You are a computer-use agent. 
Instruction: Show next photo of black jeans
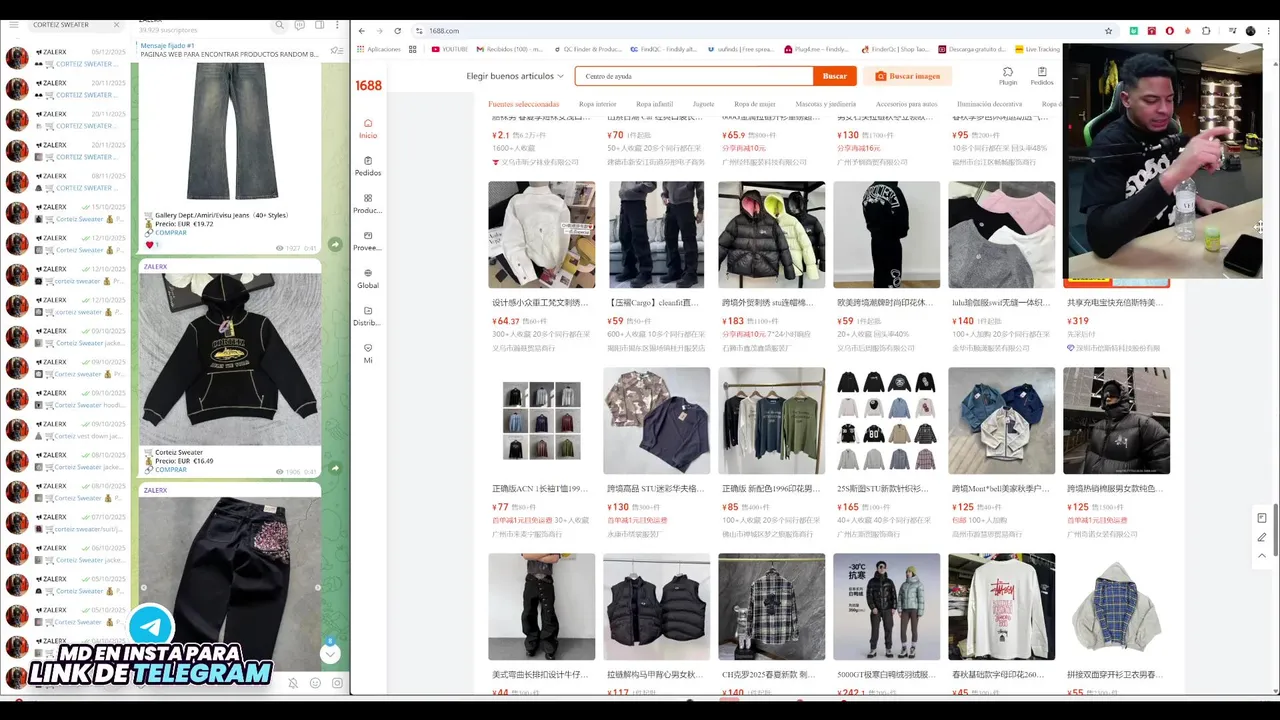pyautogui.click(x=318, y=588)
